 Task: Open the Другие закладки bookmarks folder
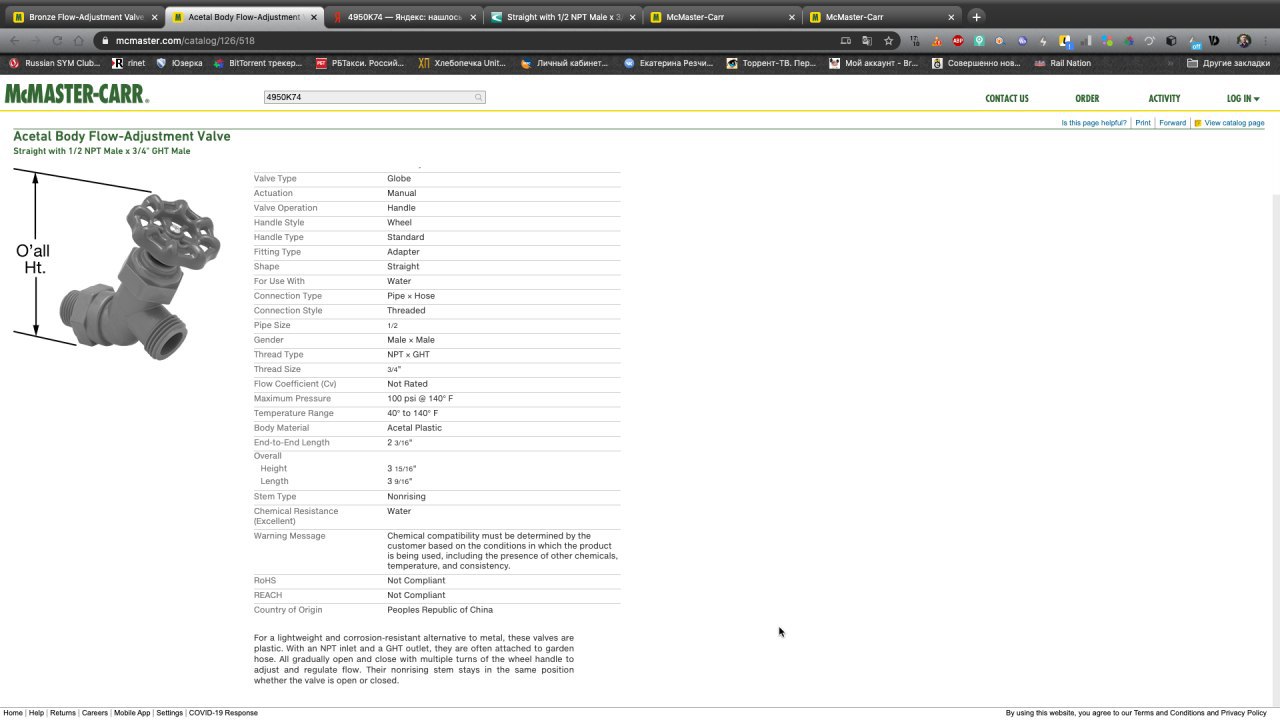point(1228,63)
